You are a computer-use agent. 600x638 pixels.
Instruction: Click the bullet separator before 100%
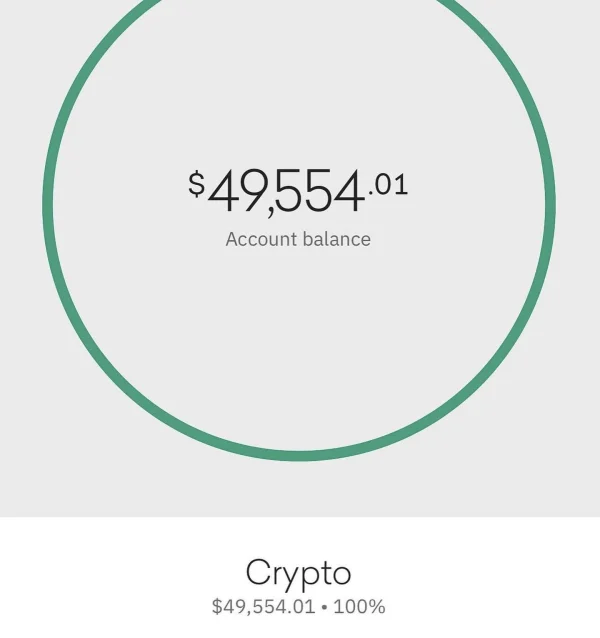[x=324, y=606]
